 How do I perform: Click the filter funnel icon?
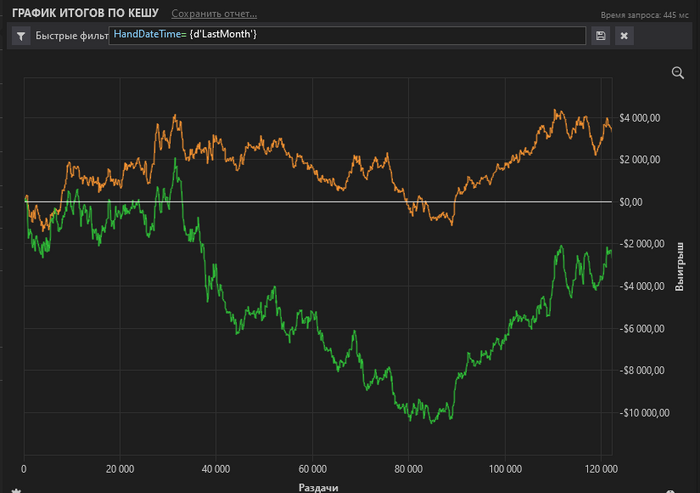(x=21, y=36)
